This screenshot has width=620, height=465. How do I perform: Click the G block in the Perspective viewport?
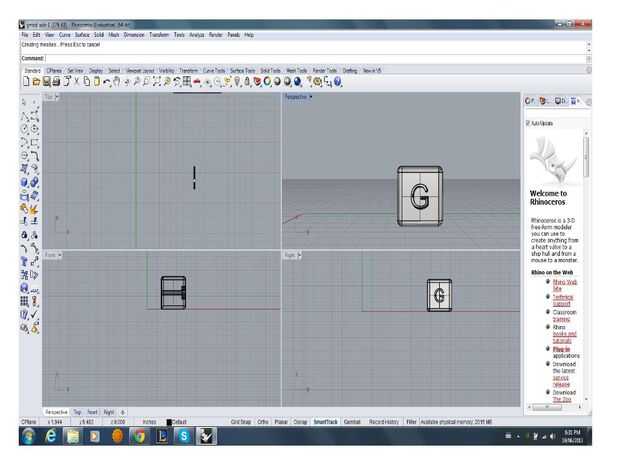click(x=420, y=196)
